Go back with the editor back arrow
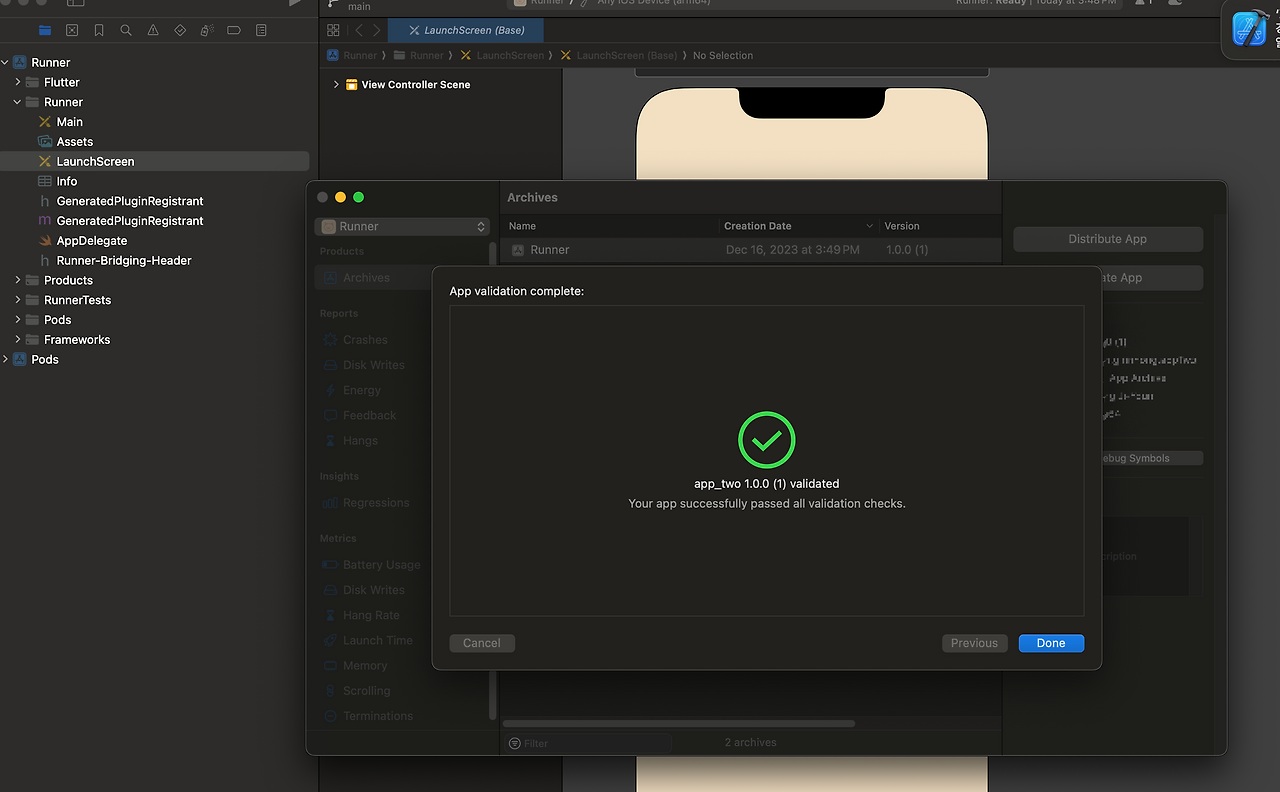 359,31
